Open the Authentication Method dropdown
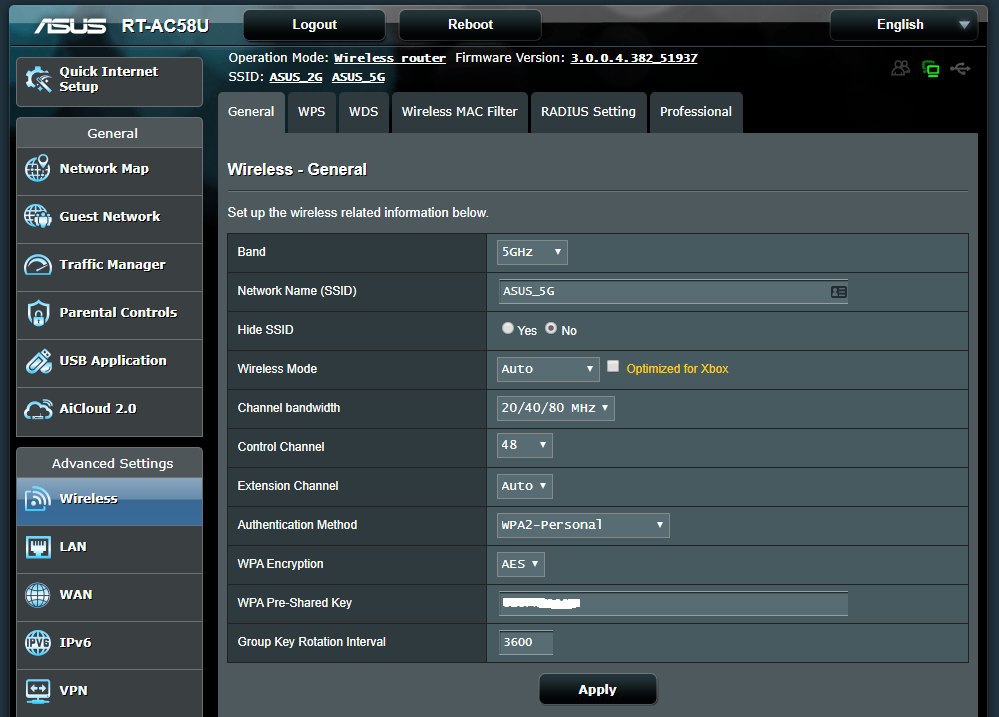 pos(583,525)
